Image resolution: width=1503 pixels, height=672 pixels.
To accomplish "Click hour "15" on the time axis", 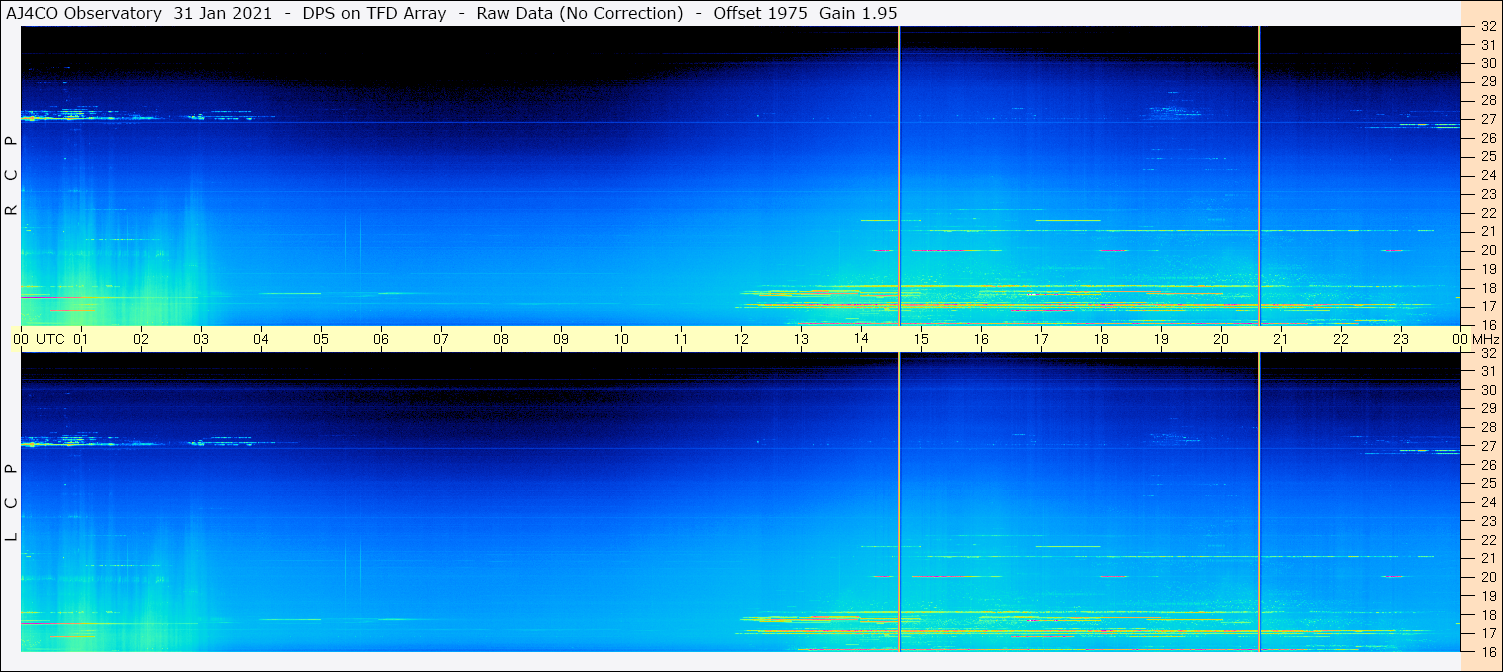I will 921,339.
